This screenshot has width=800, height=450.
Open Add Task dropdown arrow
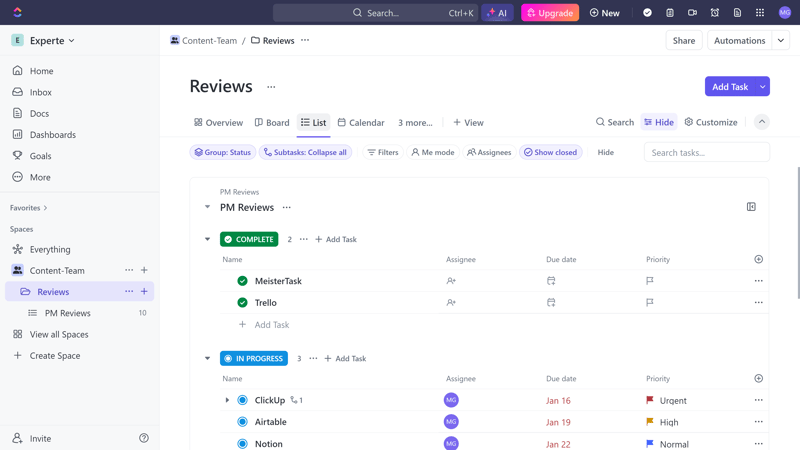click(763, 87)
